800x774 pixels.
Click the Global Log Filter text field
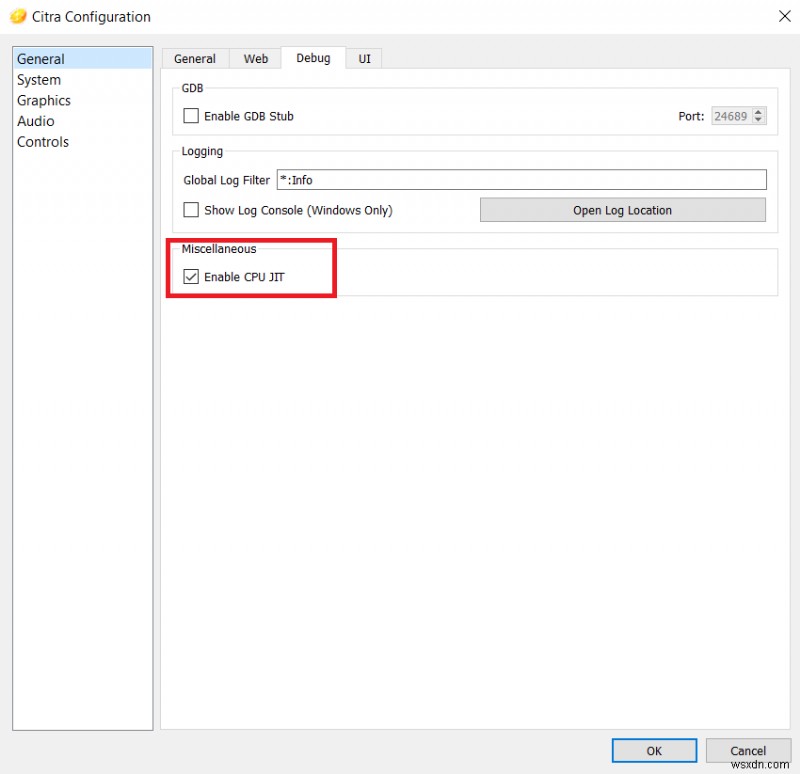520,180
